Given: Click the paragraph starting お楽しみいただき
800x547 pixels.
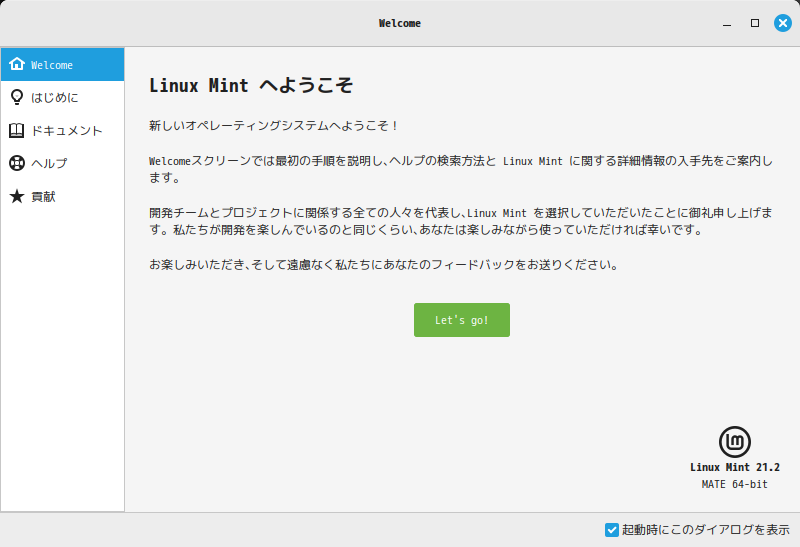Looking at the screenshot, I should point(384,265).
